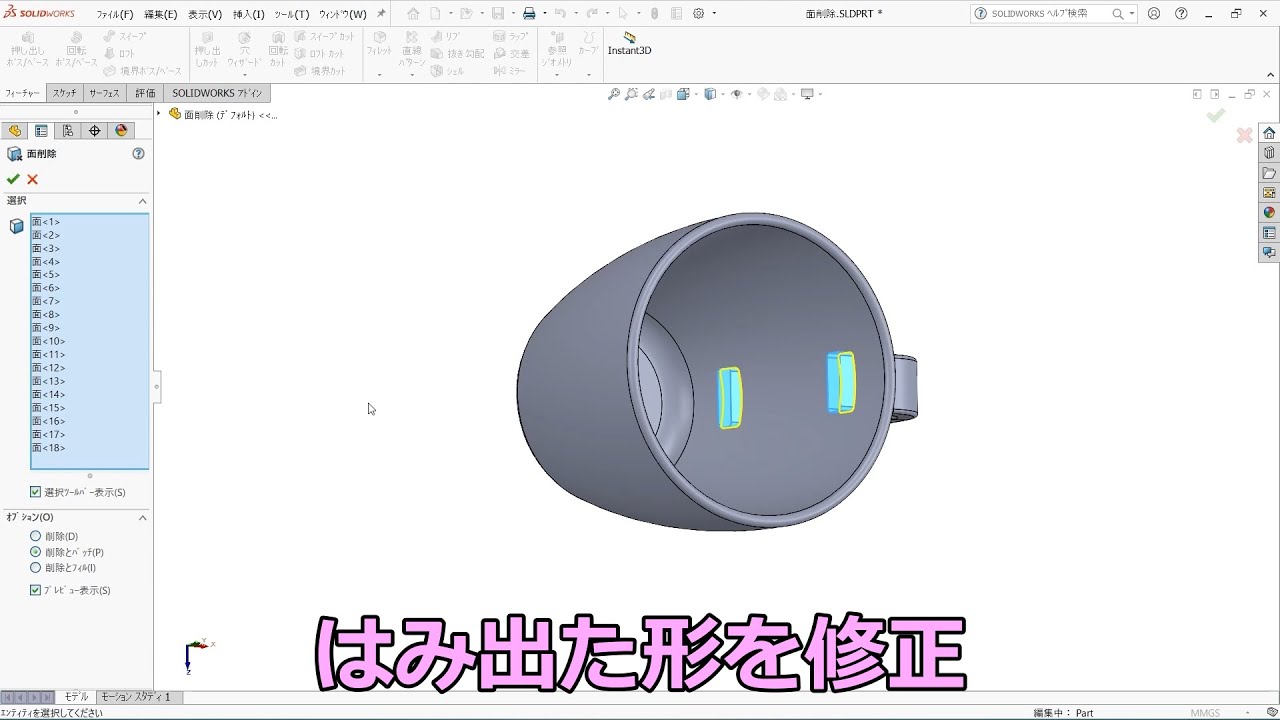Cancel using graphics-area red X
1280x720 pixels.
[1244, 135]
